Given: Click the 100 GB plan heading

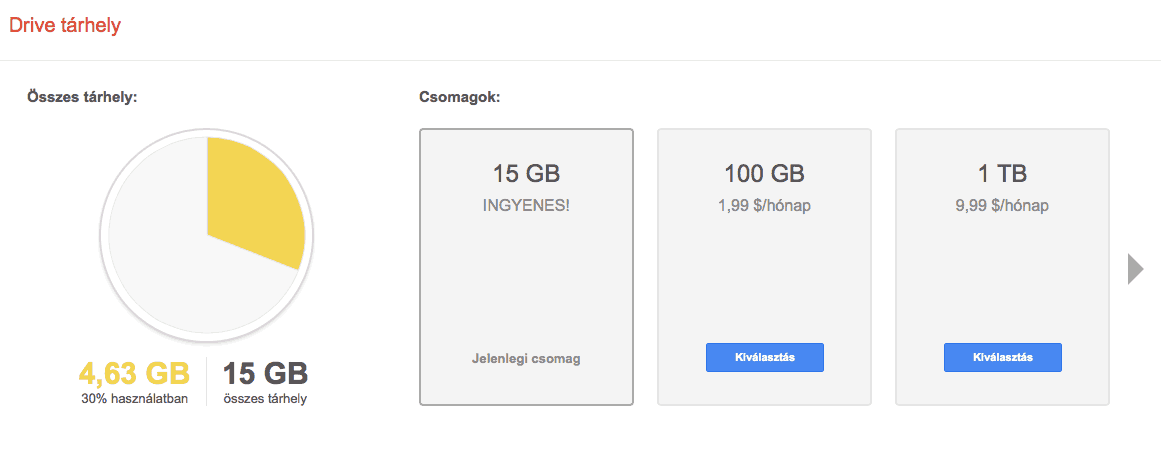Looking at the screenshot, I should coord(764,174).
